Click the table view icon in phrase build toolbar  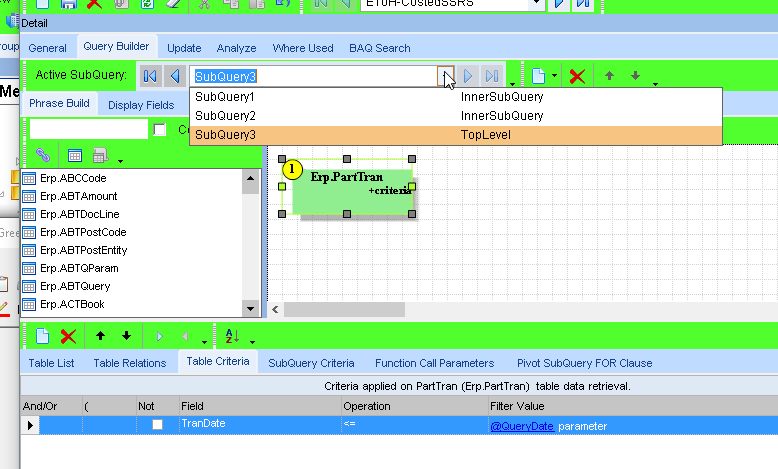tap(75, 156)
